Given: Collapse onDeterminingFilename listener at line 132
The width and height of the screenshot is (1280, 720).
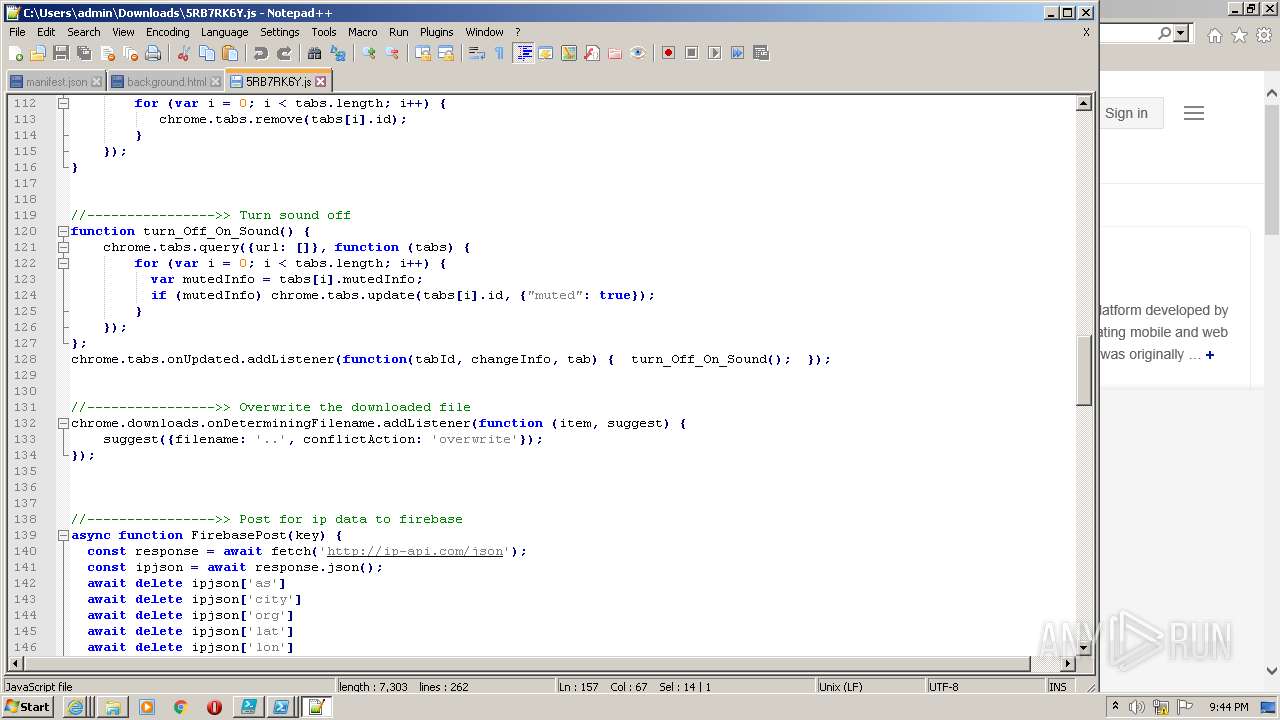Looking at the screenshot, I should (x=63, y=423).
